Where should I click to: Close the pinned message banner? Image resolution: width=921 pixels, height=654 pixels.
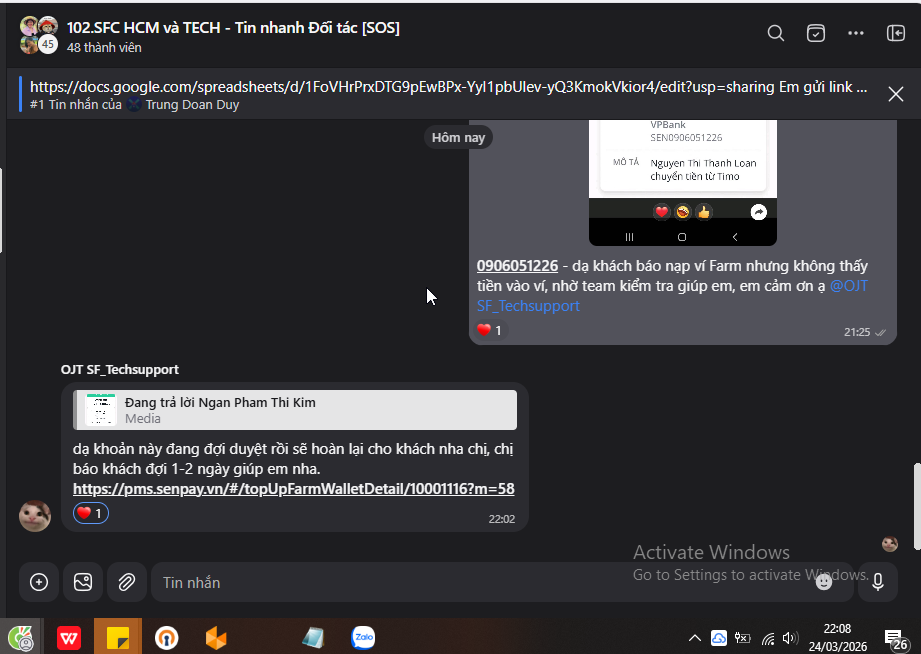coord(896,94)
